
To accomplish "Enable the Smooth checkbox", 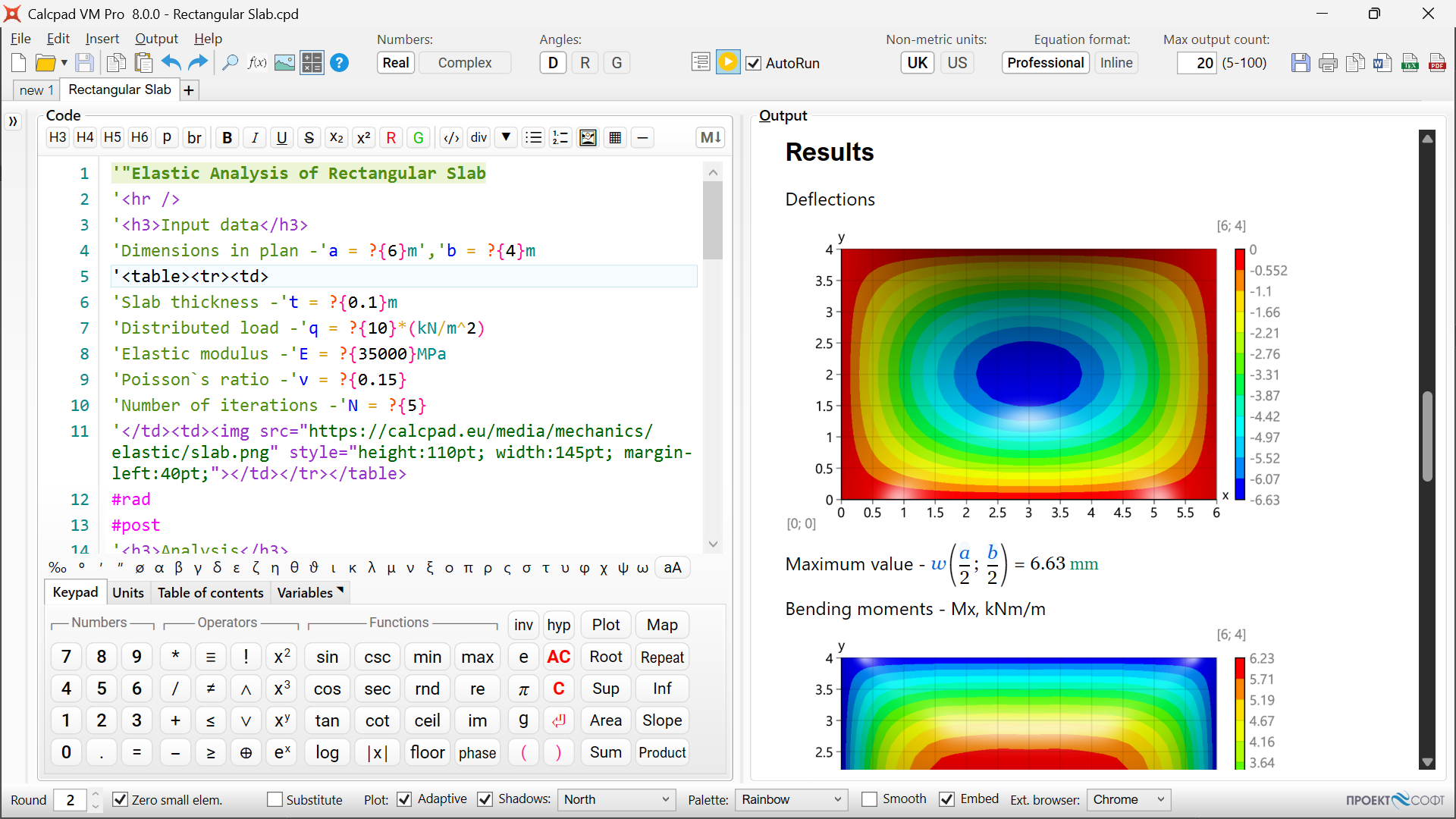I will click(x=869, y=799).
